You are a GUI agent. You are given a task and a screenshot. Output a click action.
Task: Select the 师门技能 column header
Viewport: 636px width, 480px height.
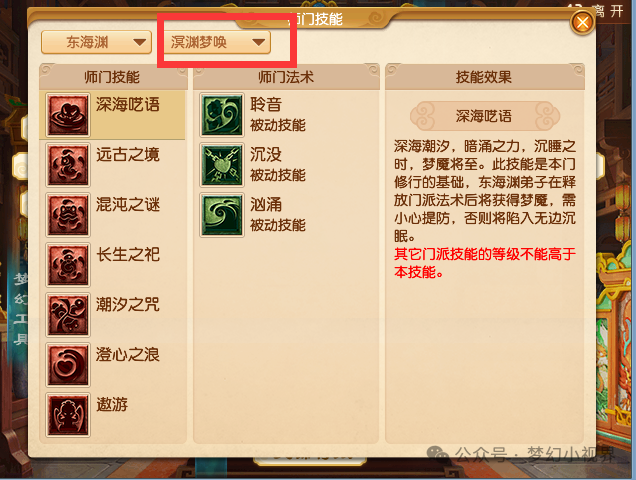(112, 77)
